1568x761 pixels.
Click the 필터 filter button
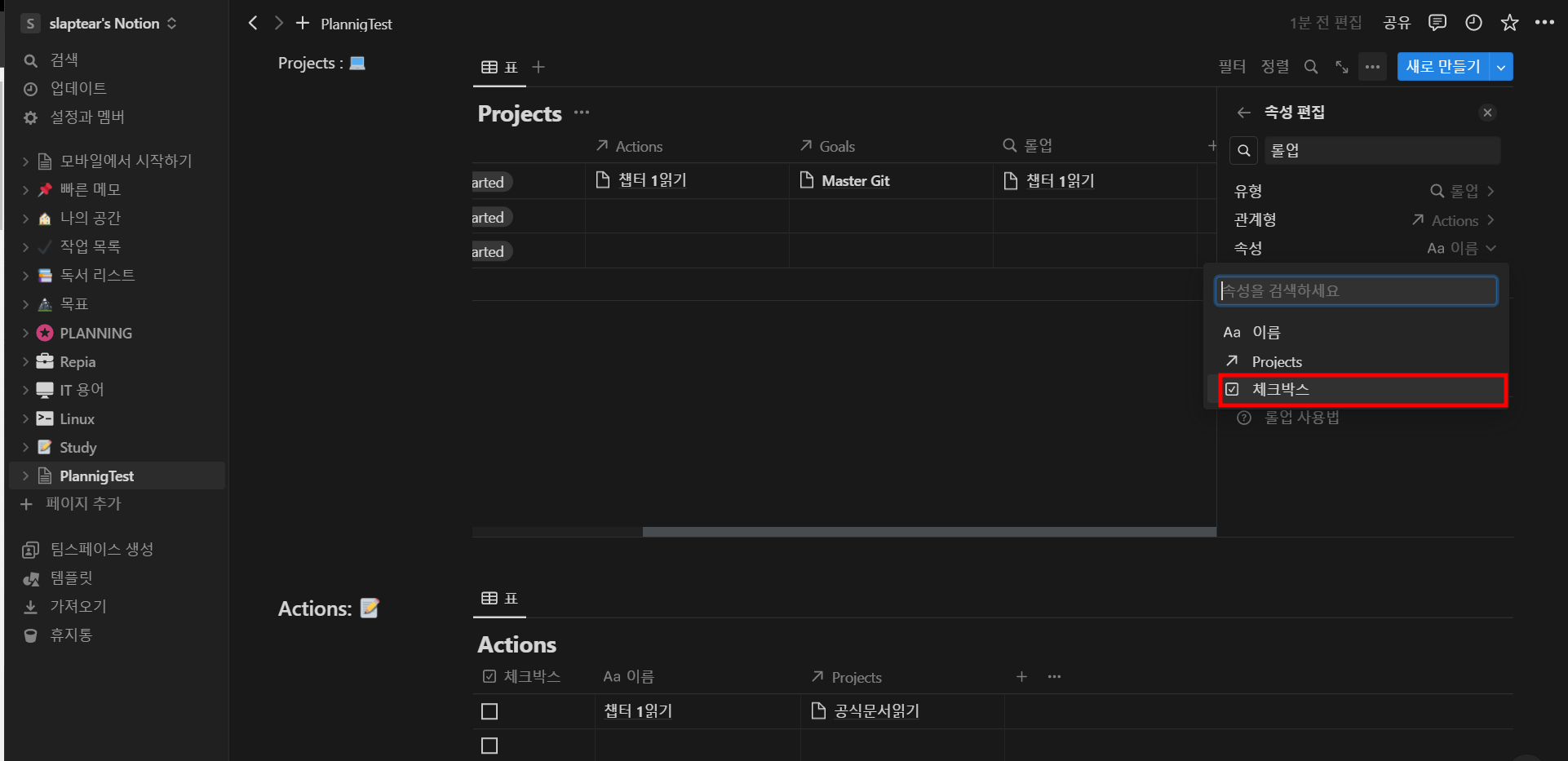[1231, 67]
